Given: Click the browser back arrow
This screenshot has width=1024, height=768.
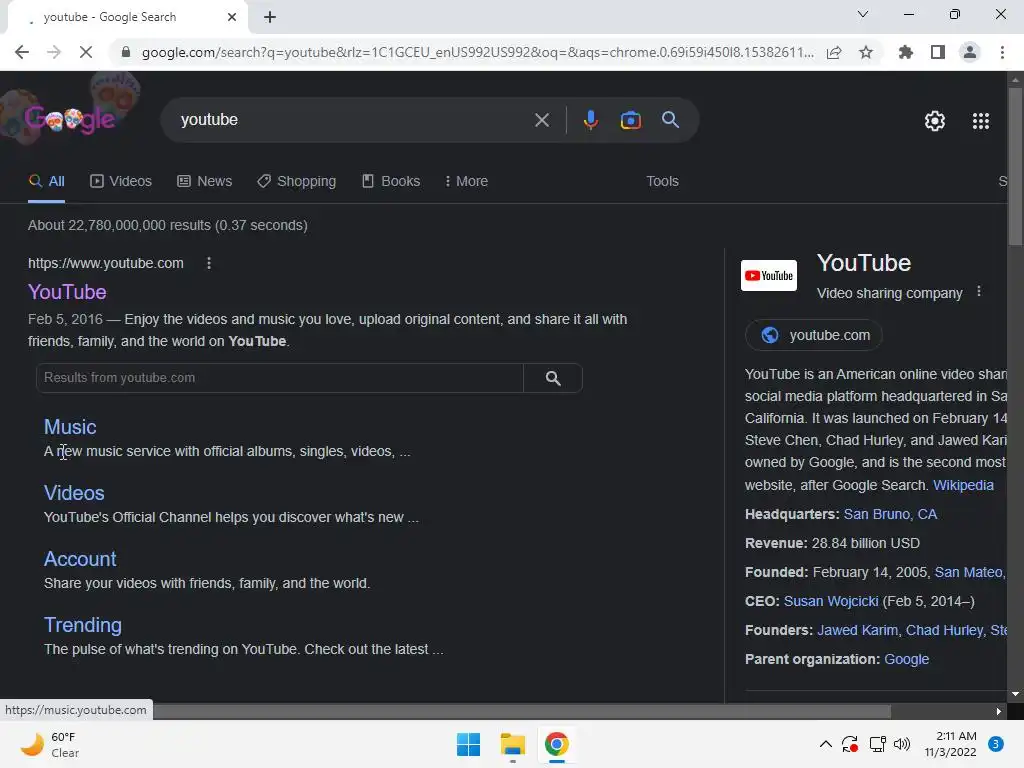Looking at the screenshot, I should [x=22, y=52].
